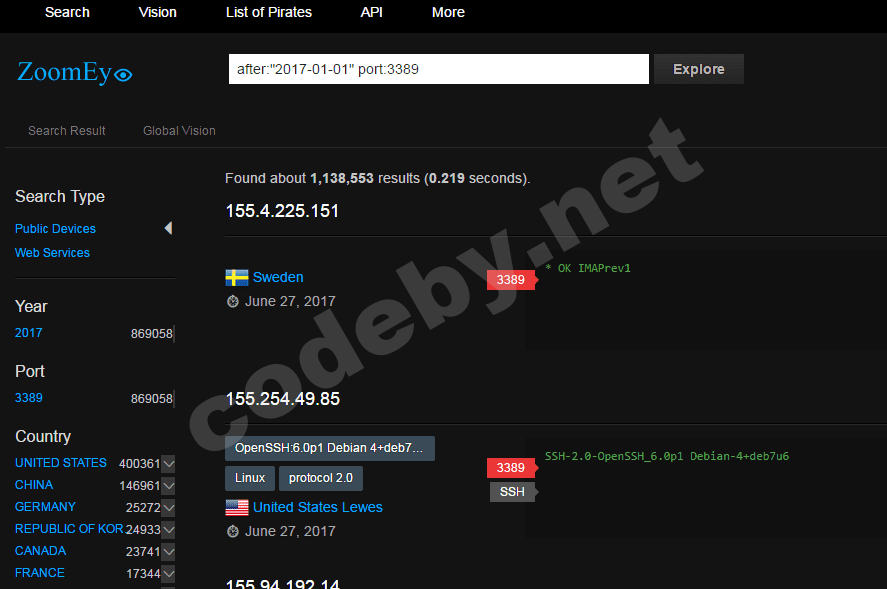
Task: Click the 23741 count for Canada
Action: pos(143,552)
